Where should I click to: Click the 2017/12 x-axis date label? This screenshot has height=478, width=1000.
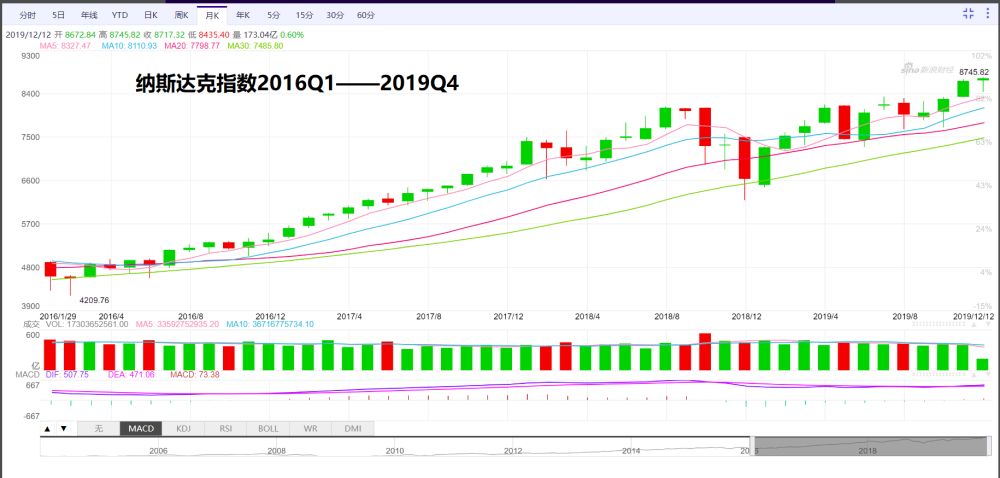508,315
